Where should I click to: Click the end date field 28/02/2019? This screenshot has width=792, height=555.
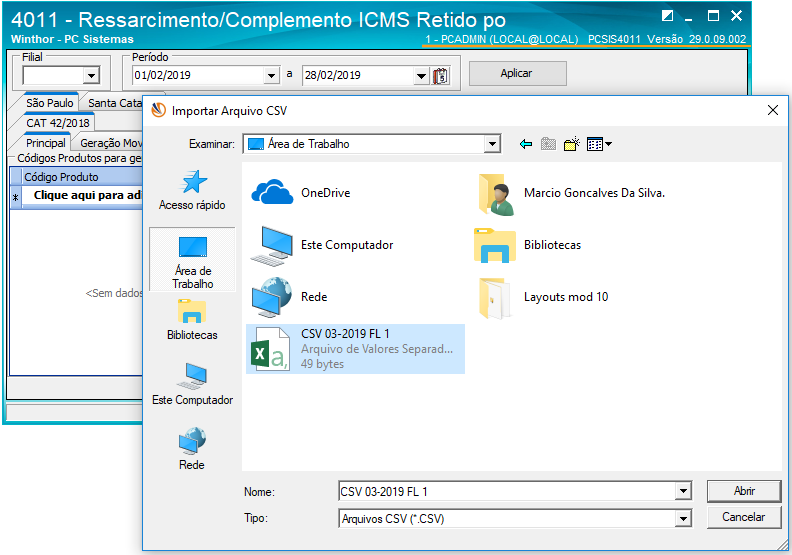tap(358, 76)
